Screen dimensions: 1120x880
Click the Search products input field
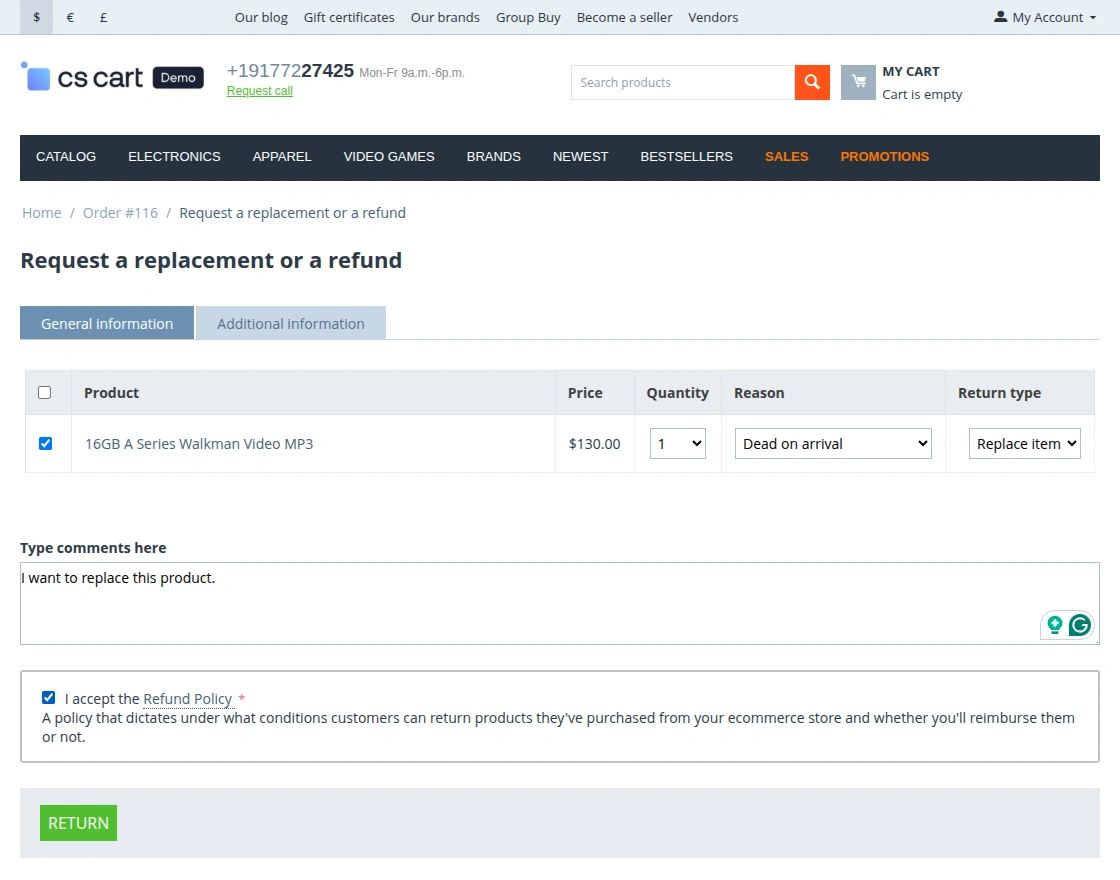tap(683, 82)
